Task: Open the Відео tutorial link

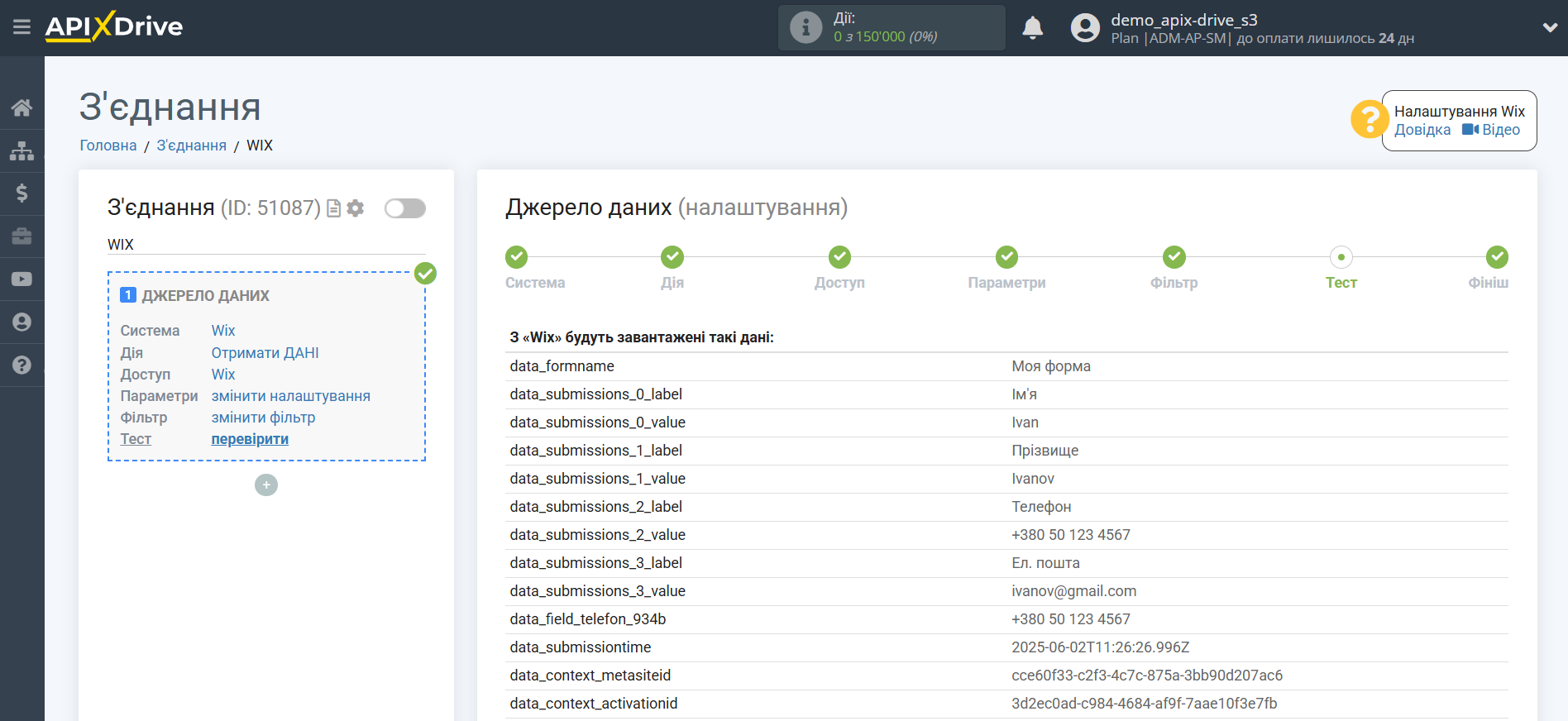Action: coord(1491,130)
